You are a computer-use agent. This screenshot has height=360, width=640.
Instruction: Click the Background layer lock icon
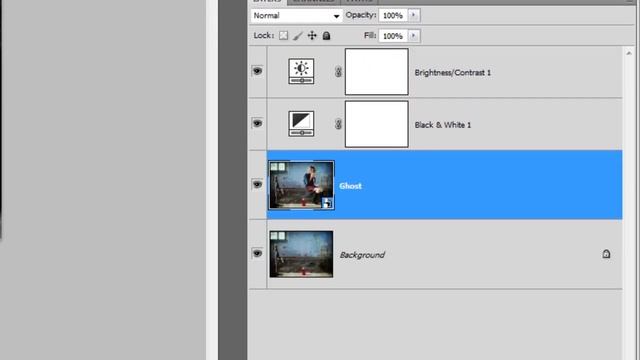(x=606, y=254)
